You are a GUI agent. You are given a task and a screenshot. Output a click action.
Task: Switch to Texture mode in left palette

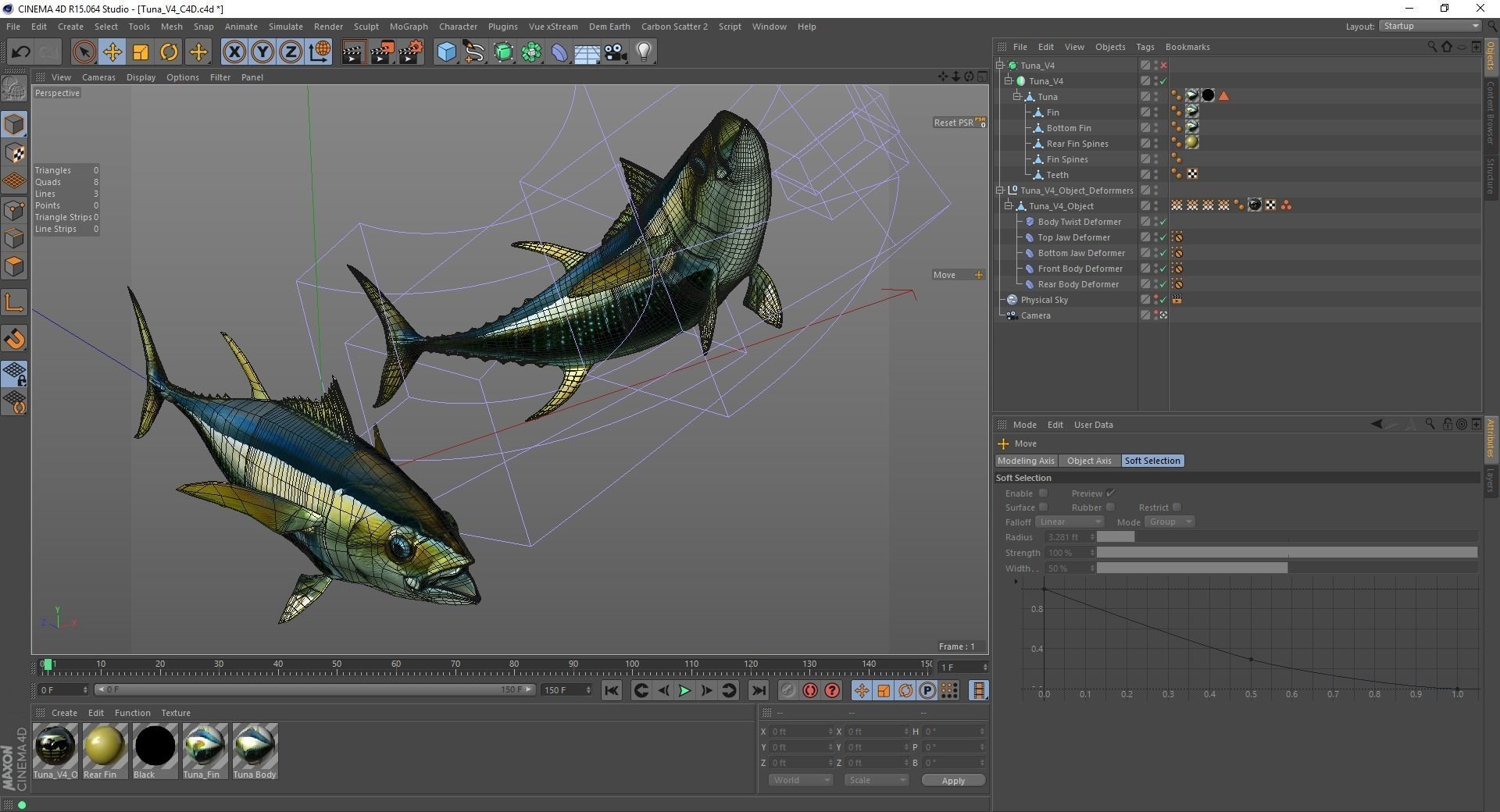point(14,153)
